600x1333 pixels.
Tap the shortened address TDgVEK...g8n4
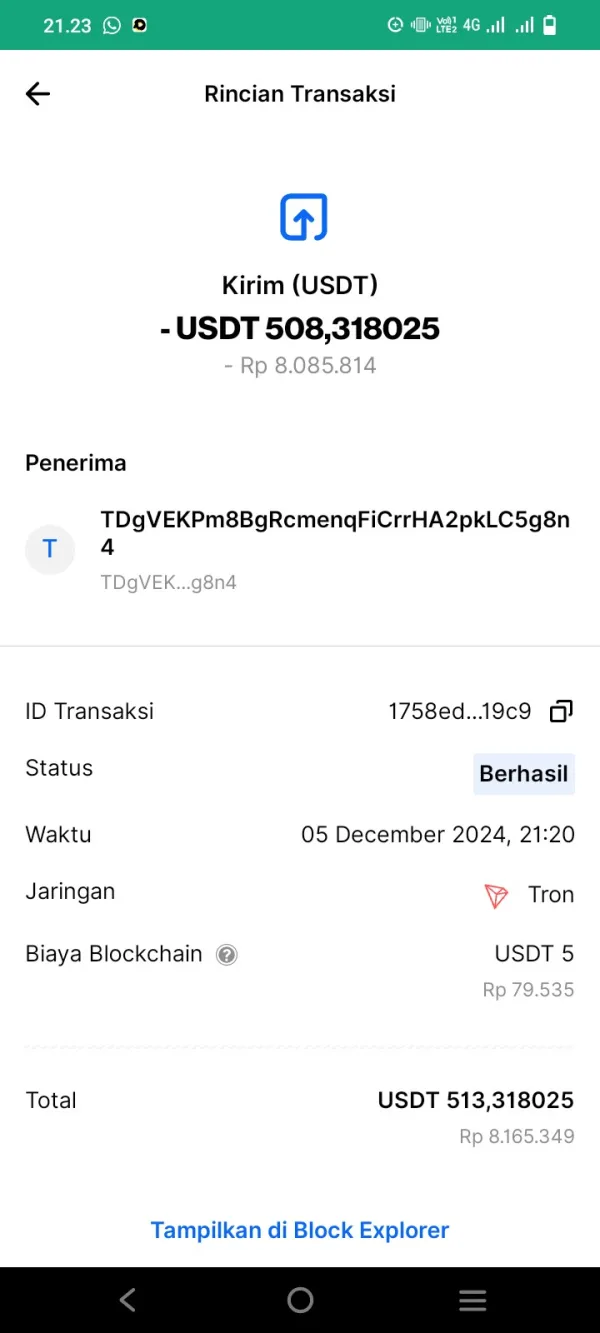(x=168, y=582)
